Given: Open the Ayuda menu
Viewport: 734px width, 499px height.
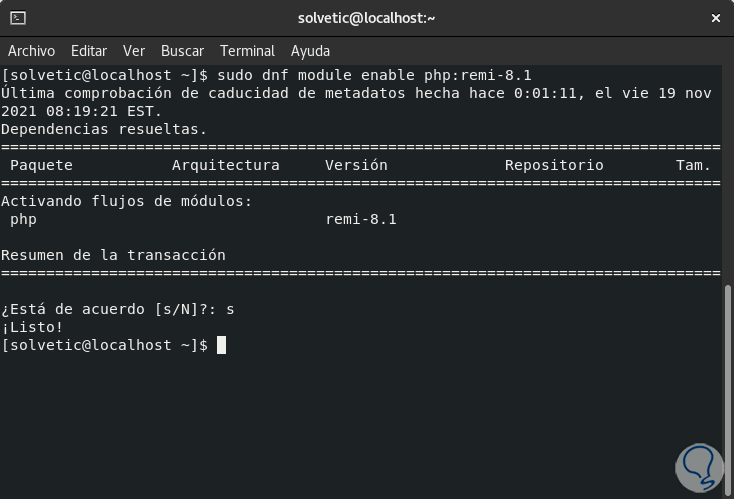Looking at the screenshot, I should coord(310,51).
